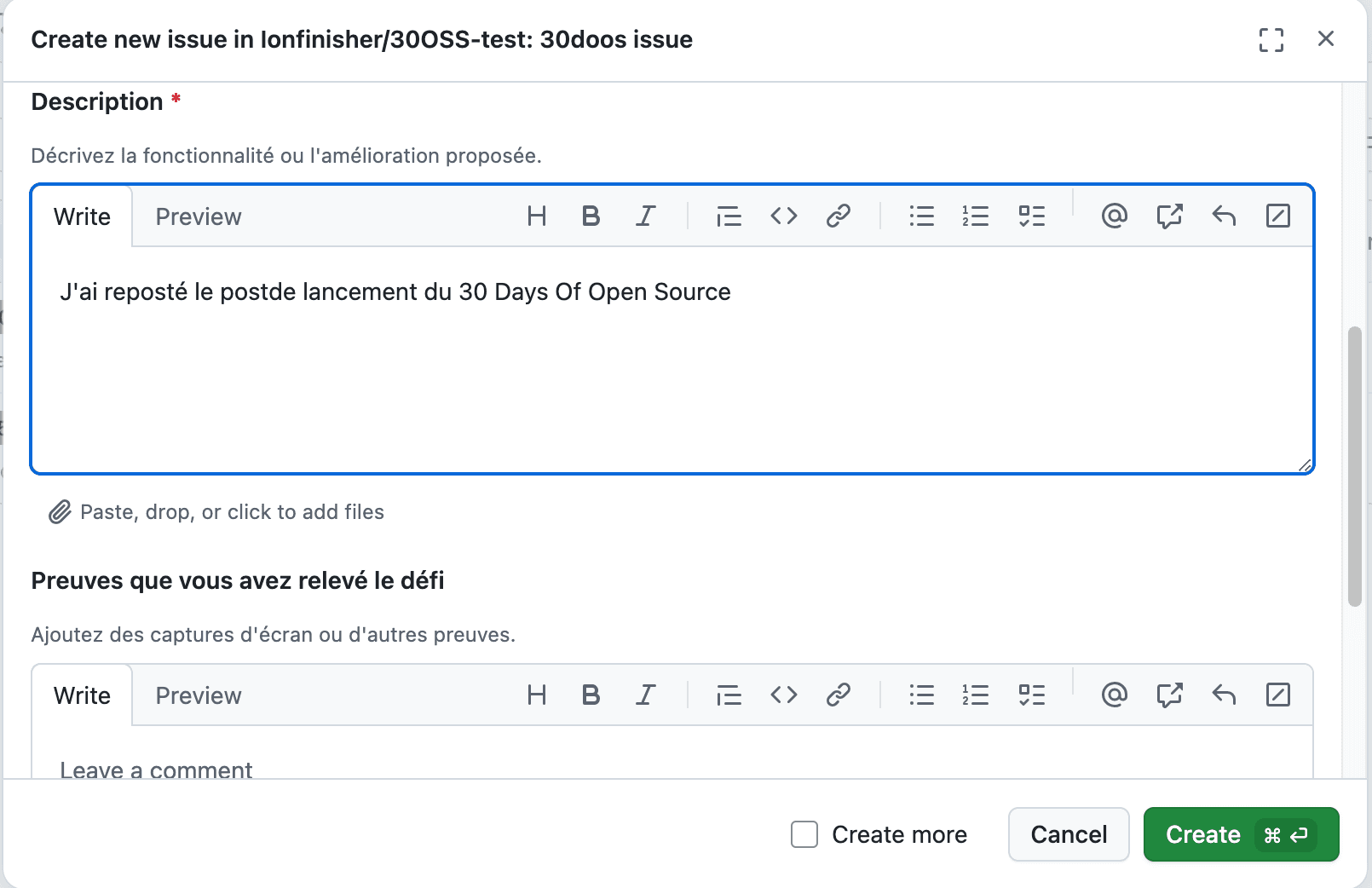
Task: Switch to Preview tab of Description
Action: click(199, 216)
